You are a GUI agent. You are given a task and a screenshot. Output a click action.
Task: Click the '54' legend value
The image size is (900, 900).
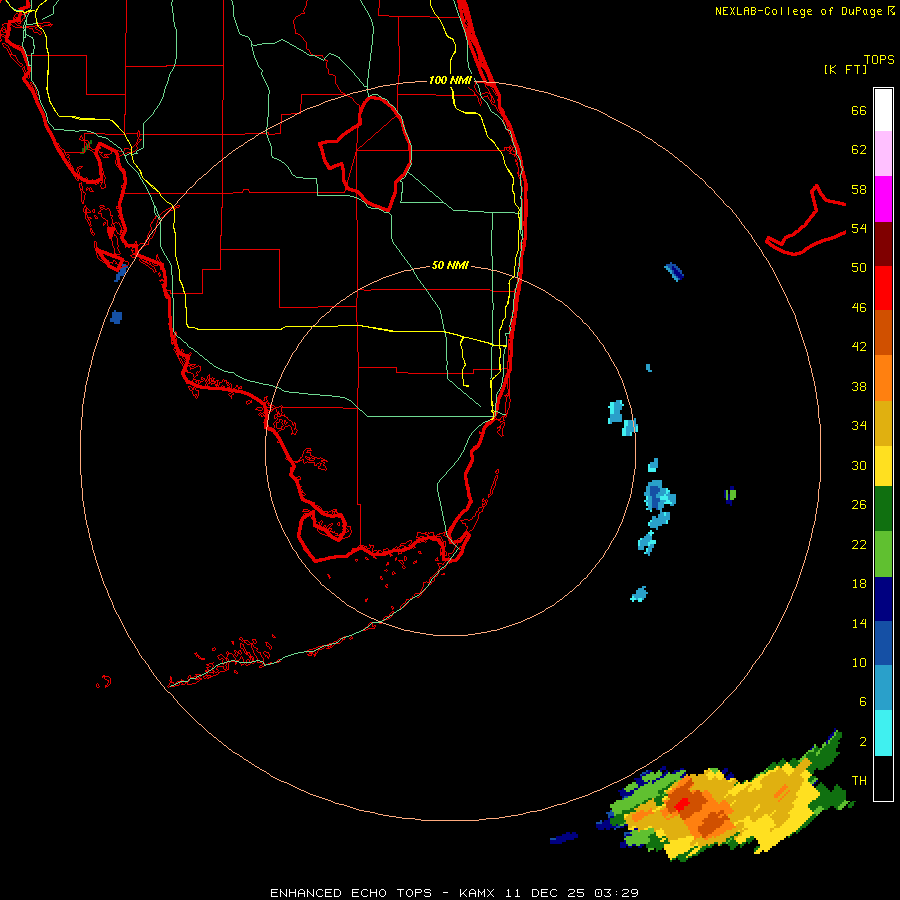pos(859,228)
